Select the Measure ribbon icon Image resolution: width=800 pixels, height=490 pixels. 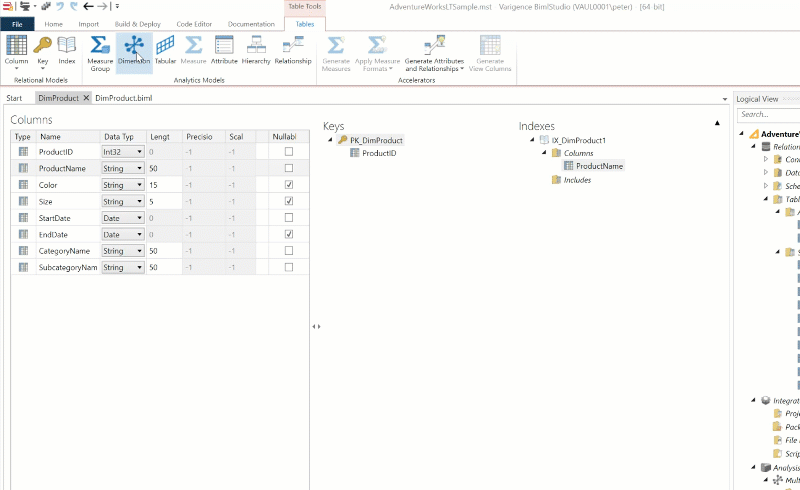click(x=193, y=51)
